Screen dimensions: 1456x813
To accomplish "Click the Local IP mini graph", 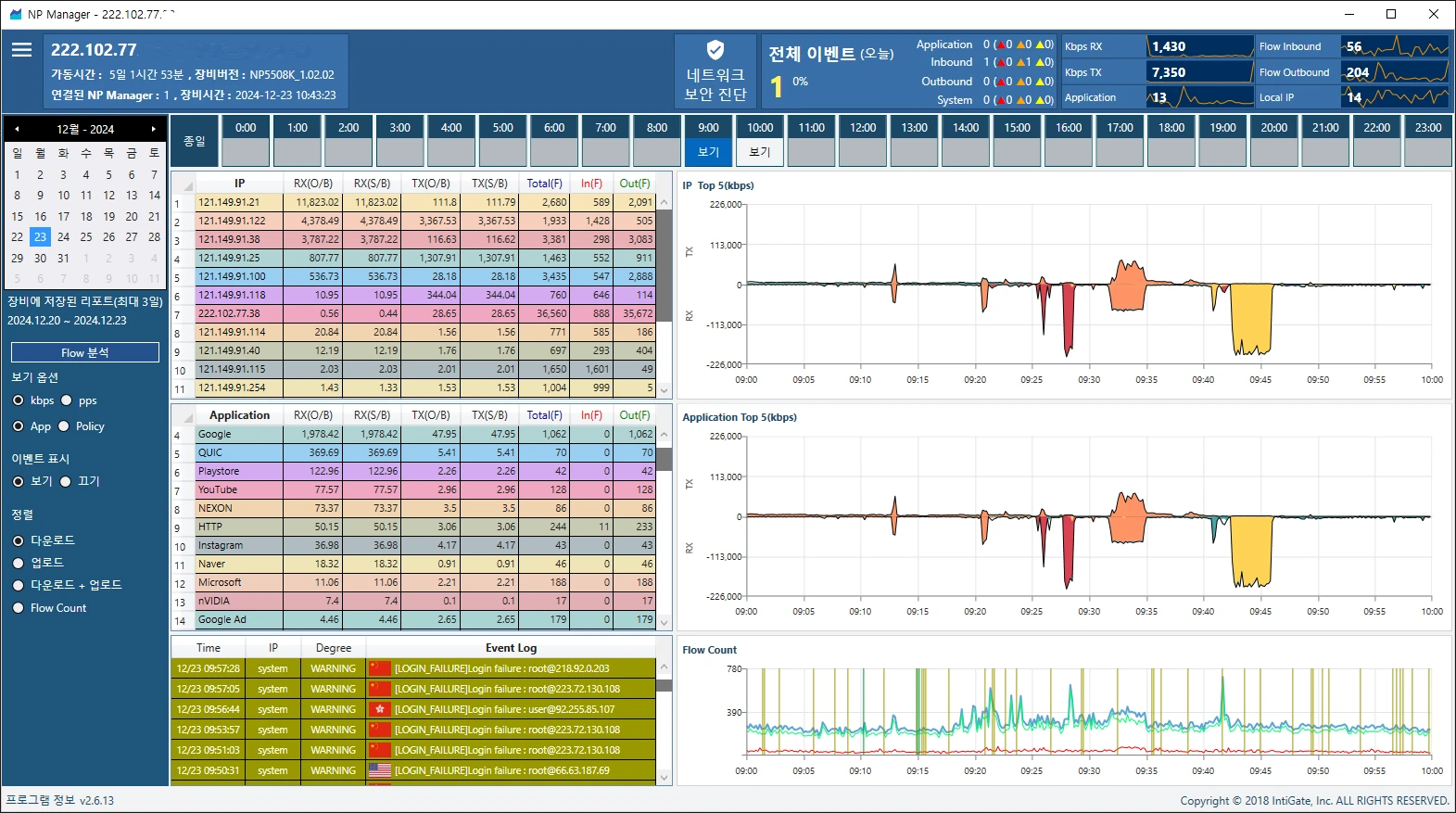I will 1396,97.
